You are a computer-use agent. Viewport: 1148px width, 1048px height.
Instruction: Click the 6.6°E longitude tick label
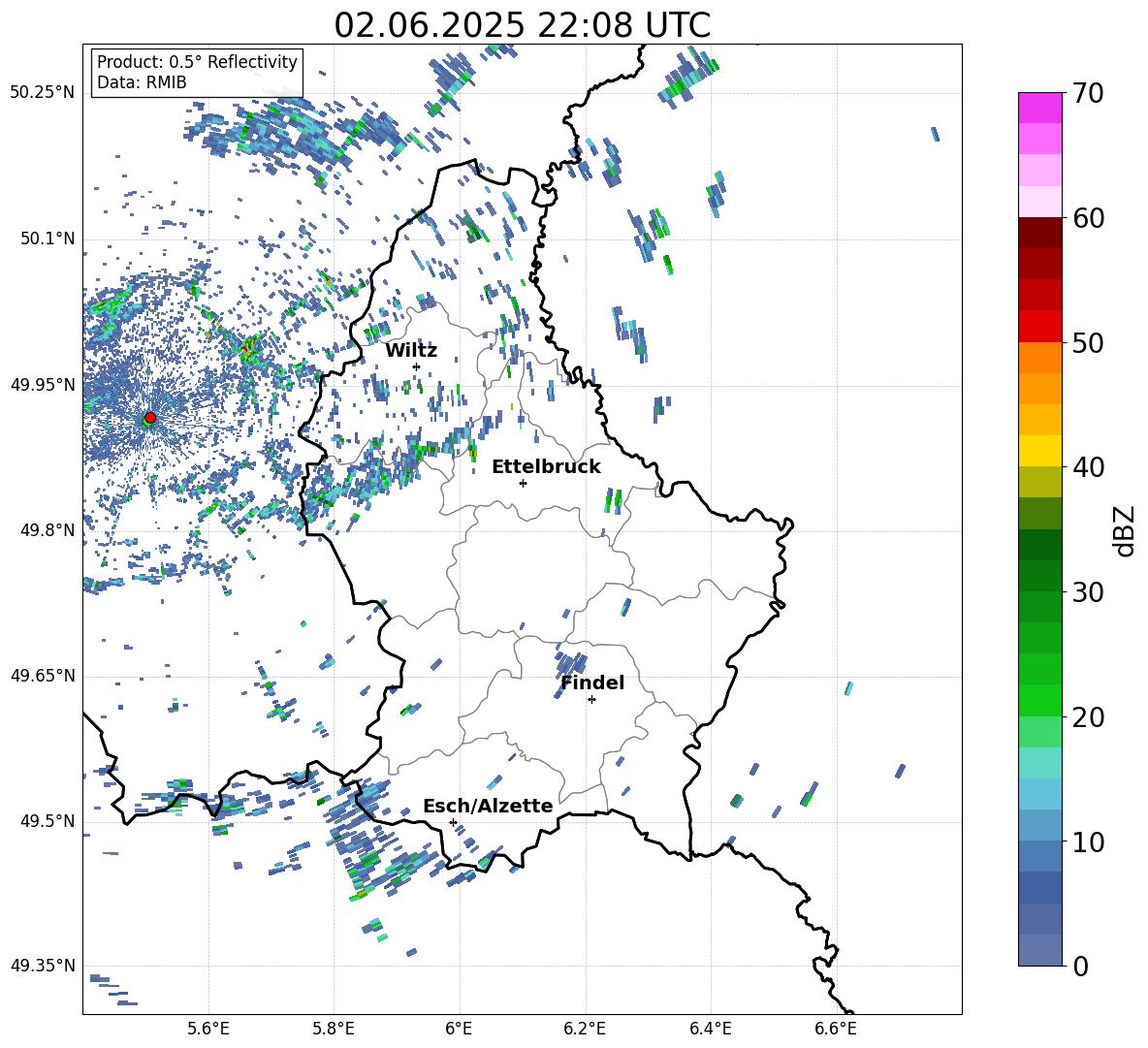tap(836, 1029)
